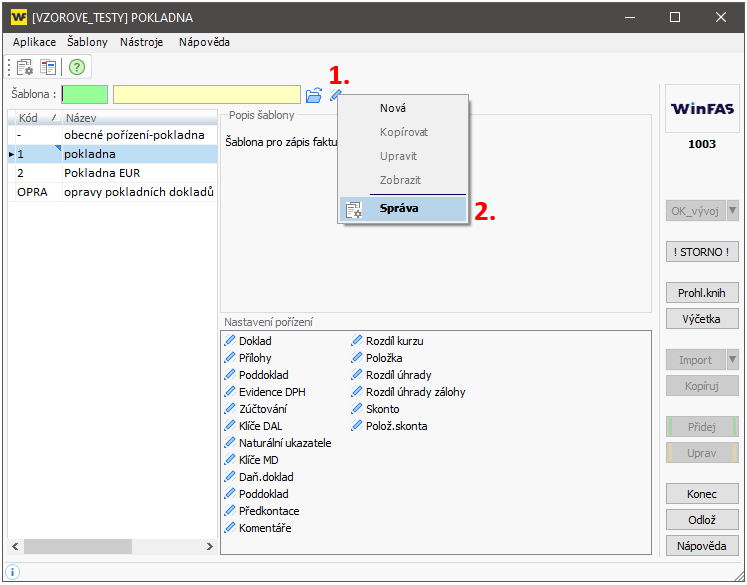Click the Konec button
747x585 pixels.
(x=702, y=494)
